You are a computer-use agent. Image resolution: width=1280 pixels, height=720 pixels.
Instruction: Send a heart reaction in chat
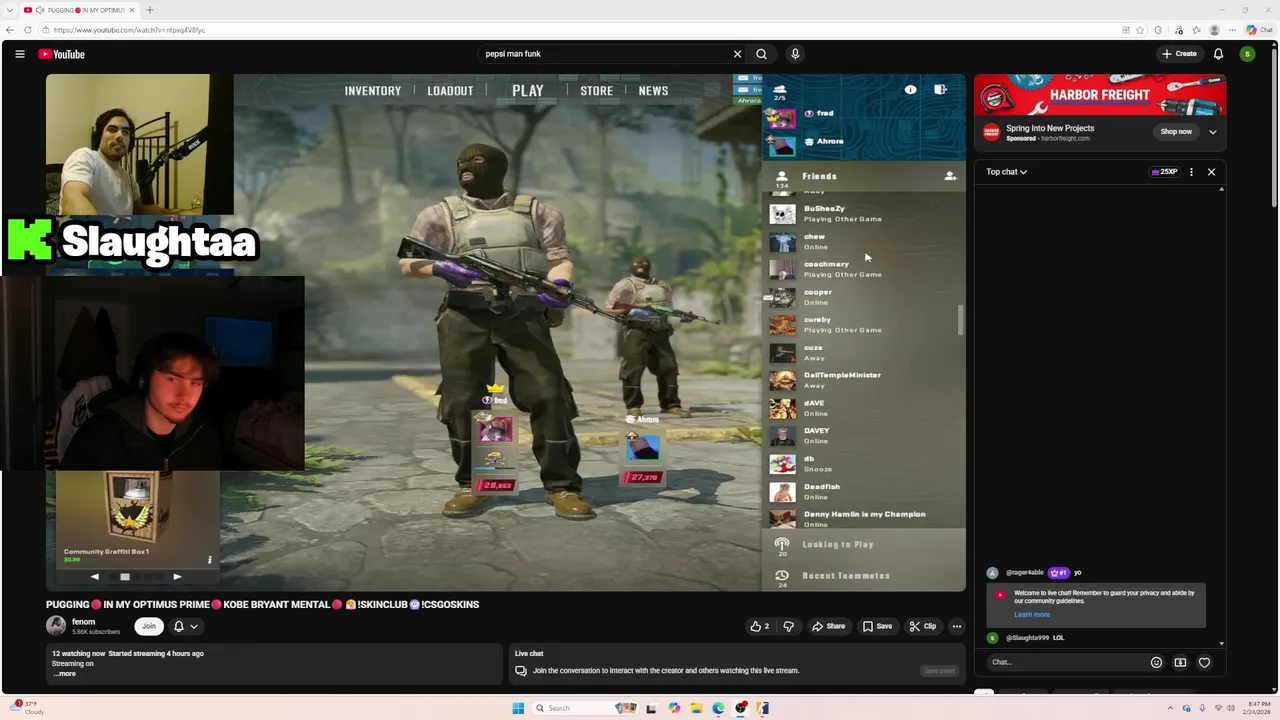(x=1204, y=662)
